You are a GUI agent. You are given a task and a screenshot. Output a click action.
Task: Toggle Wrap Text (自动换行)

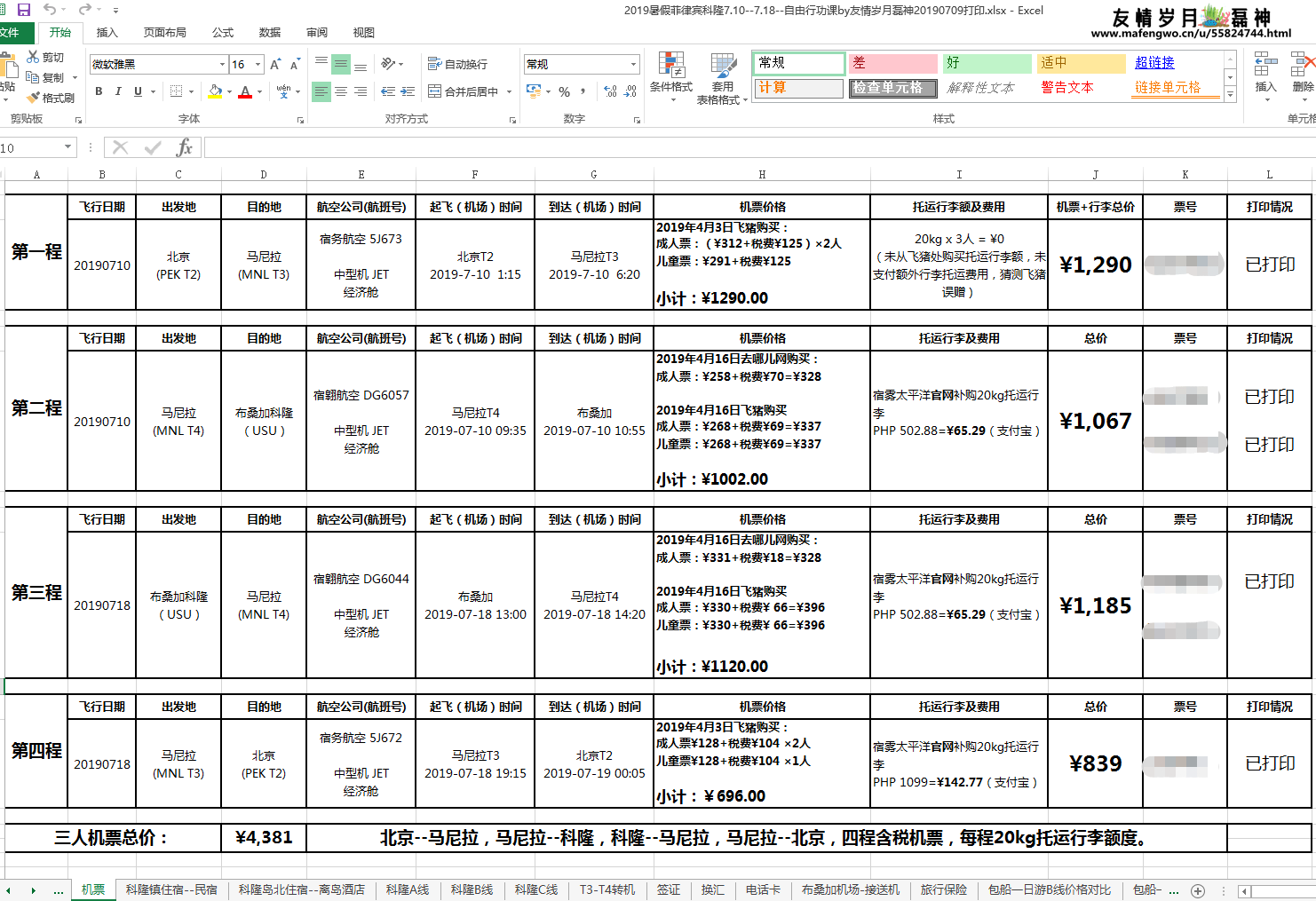click(x=457, y=64)
